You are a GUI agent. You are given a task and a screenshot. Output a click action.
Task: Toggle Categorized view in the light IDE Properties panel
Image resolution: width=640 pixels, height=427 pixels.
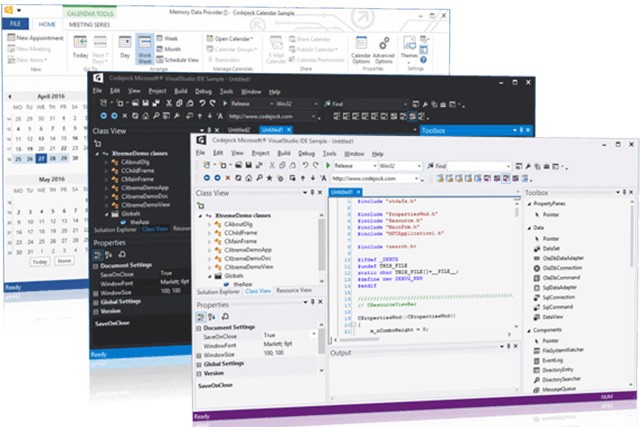pos(201,316)
